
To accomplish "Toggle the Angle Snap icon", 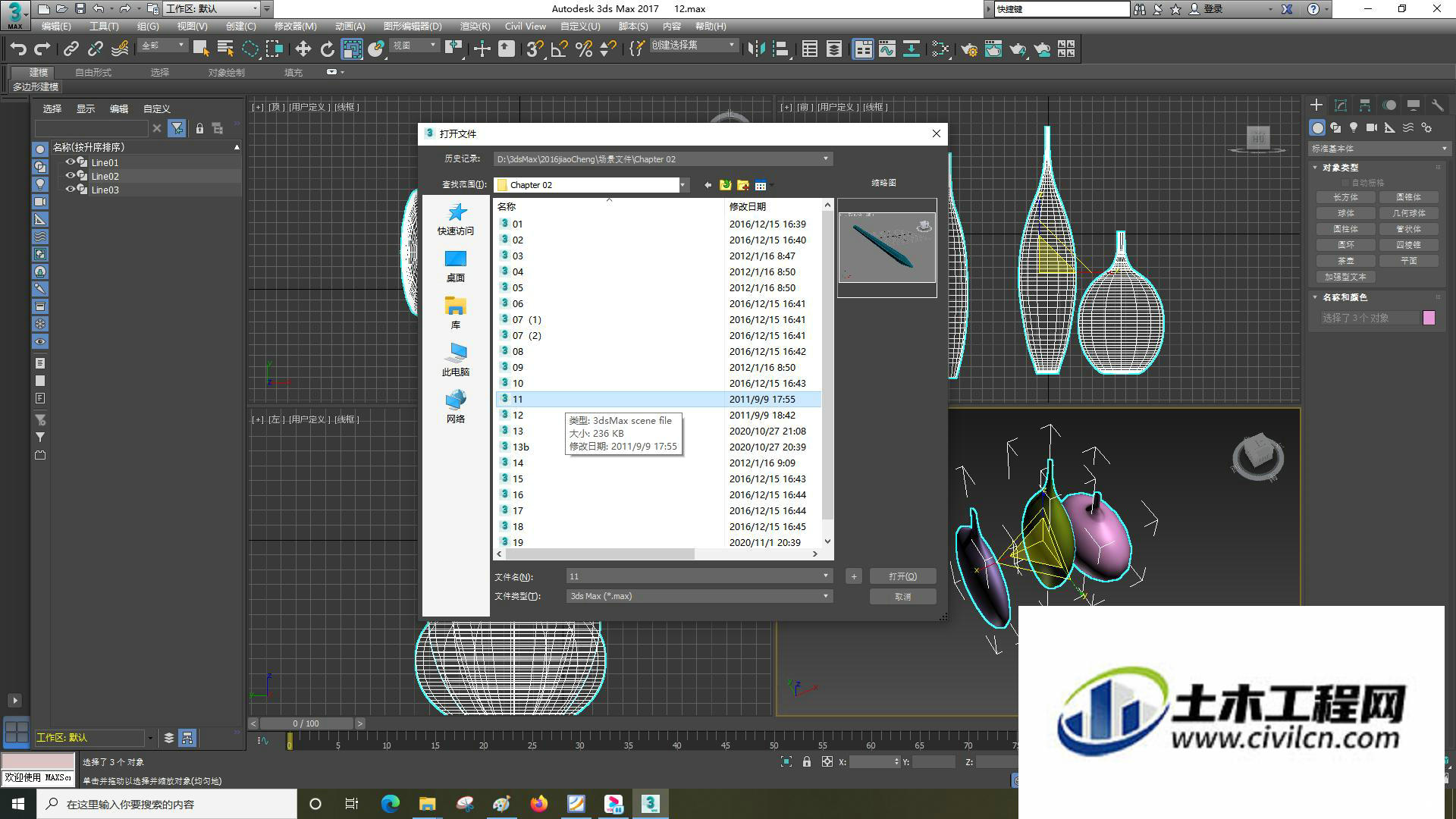I will (x=560, y=49).
